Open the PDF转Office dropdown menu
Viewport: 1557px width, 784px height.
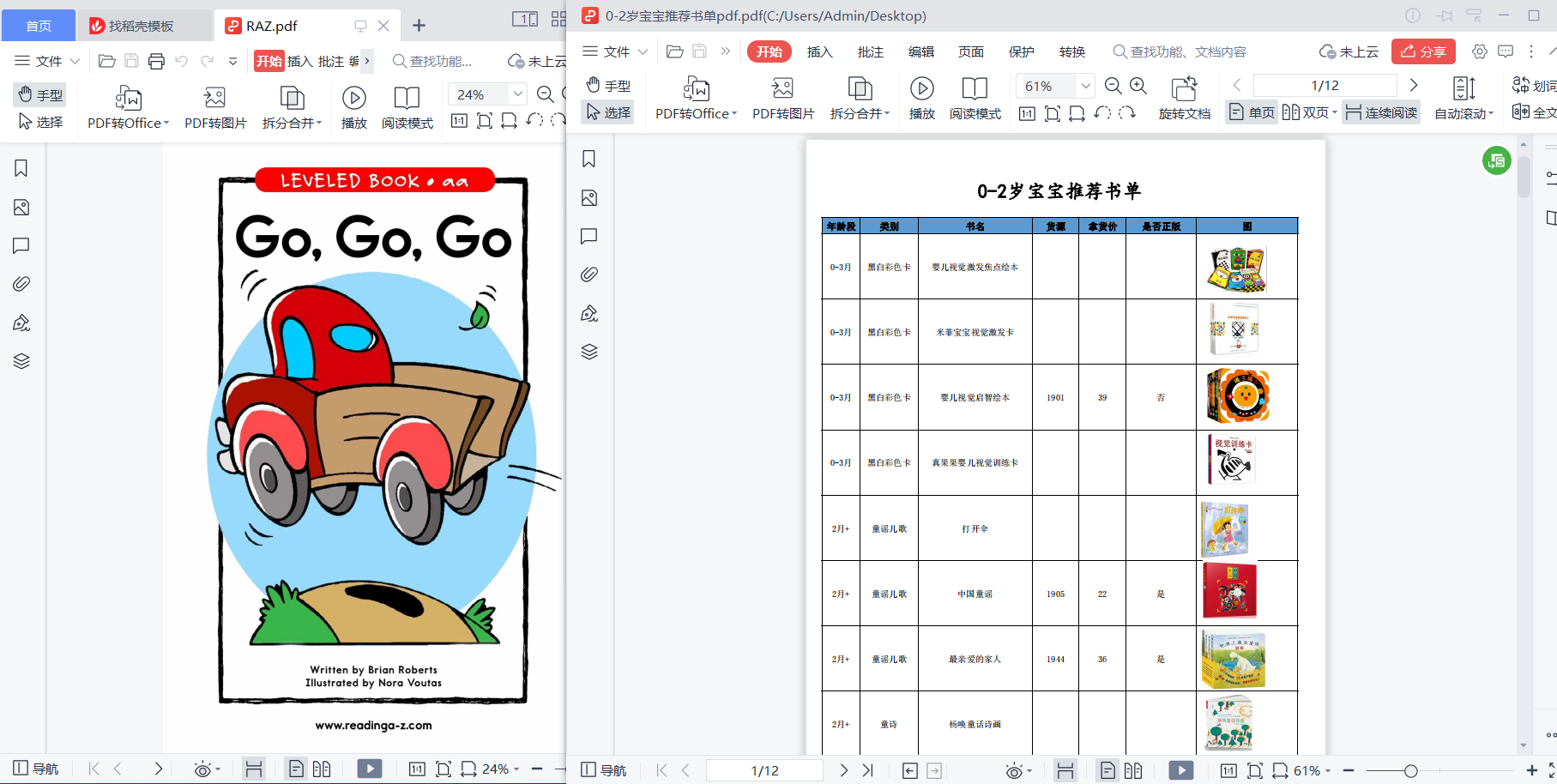coord(695,112)
